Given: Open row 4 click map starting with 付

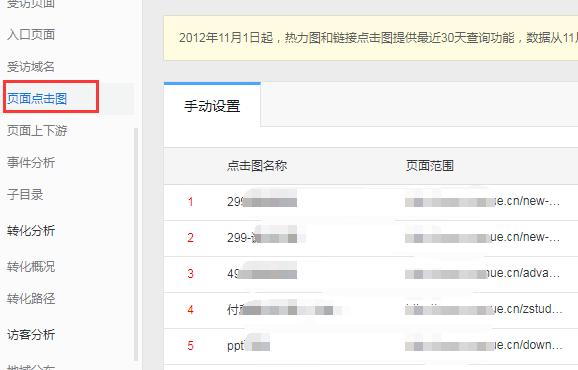Looking at the screenshot, I should point(280,310).
